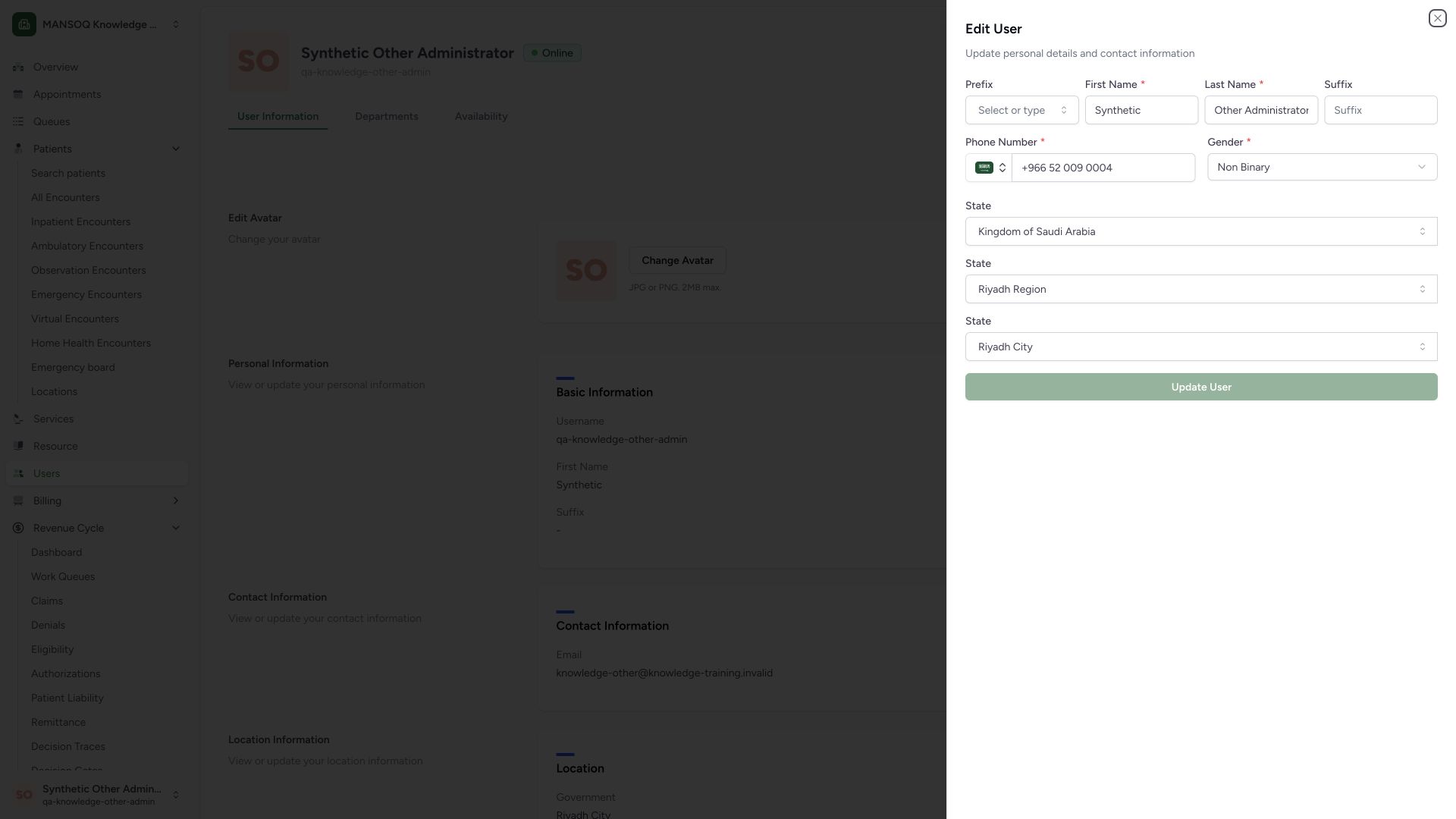Image resolution: width=1456 pixels, height=819 pixels.
Task: Open the Emergency board link
Action: click(73, 367)
